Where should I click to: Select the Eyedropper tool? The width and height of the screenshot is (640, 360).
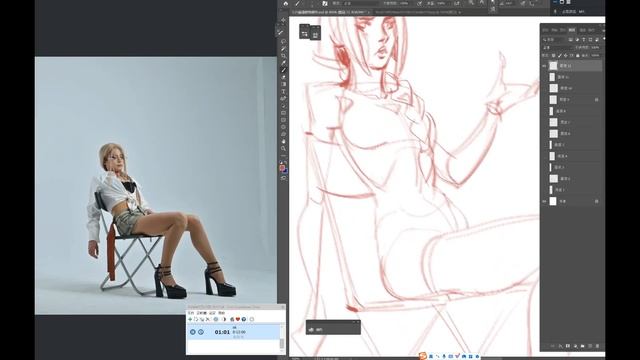[283, 63]
